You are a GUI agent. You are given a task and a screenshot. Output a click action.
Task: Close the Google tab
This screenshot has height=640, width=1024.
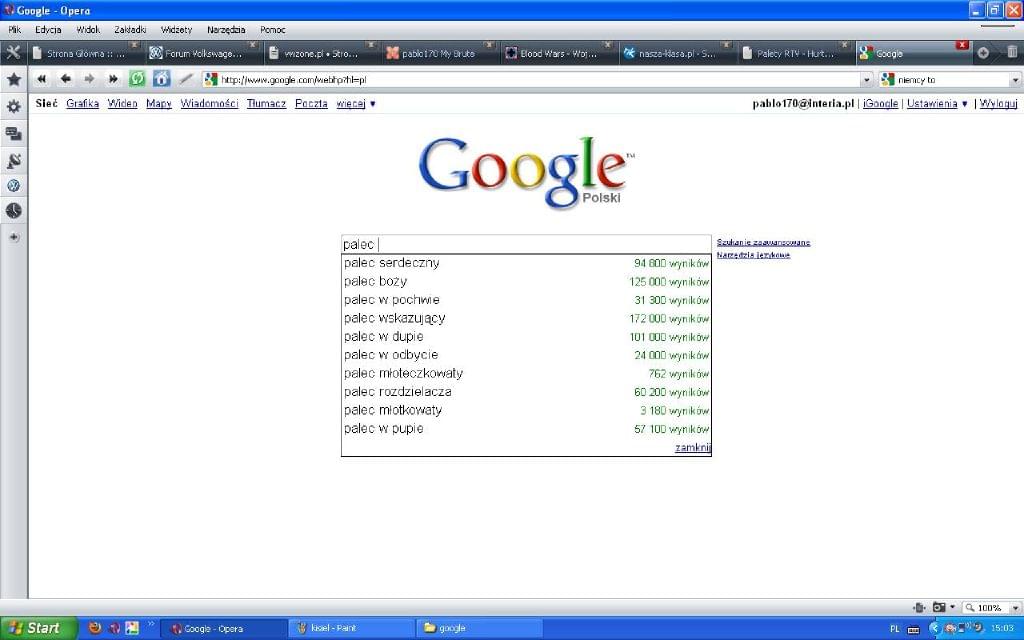click(x=962, y=44)
